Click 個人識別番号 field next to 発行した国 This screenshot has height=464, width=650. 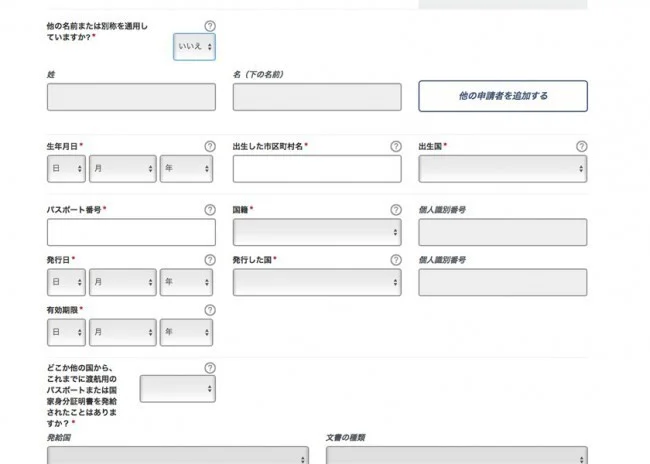(503, 282)
